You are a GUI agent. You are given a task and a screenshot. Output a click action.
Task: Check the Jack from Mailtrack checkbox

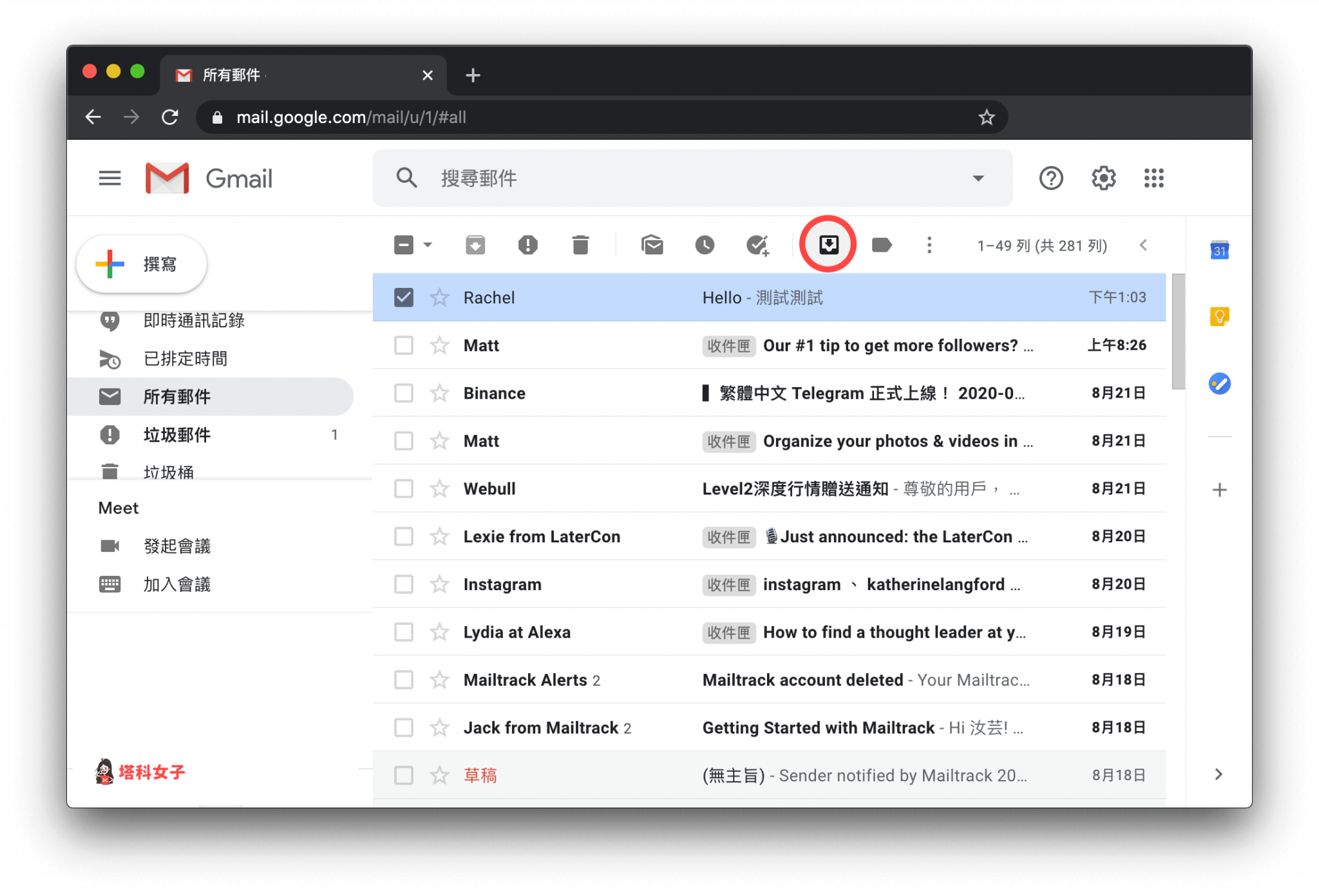[403, 727]
